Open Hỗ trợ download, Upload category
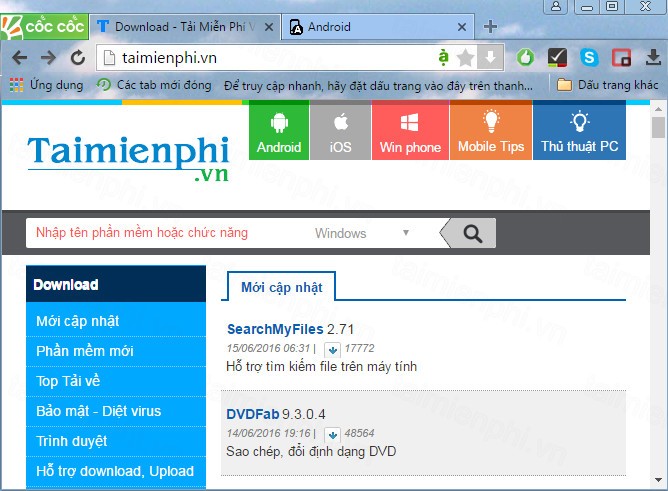Screen dimensions: 668x491 tap(116, 471)
